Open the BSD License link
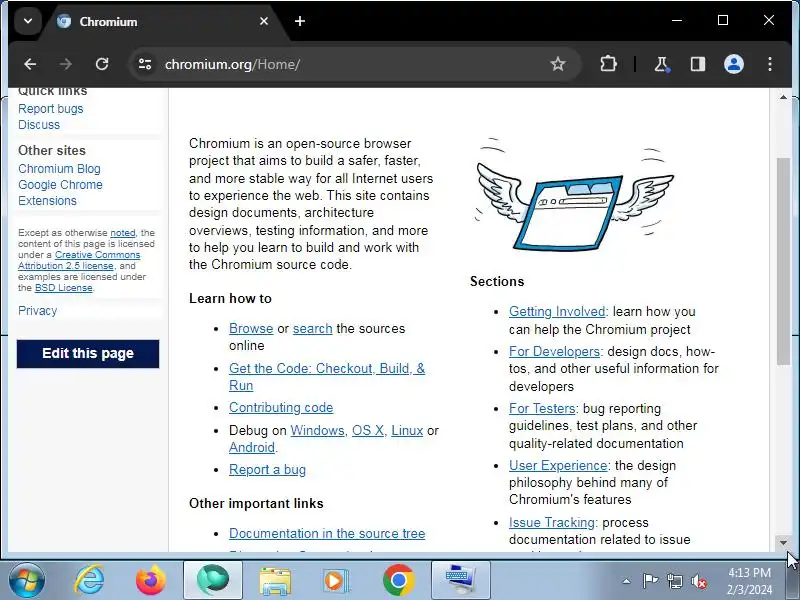Screen dimensions: 800x600 64,288
